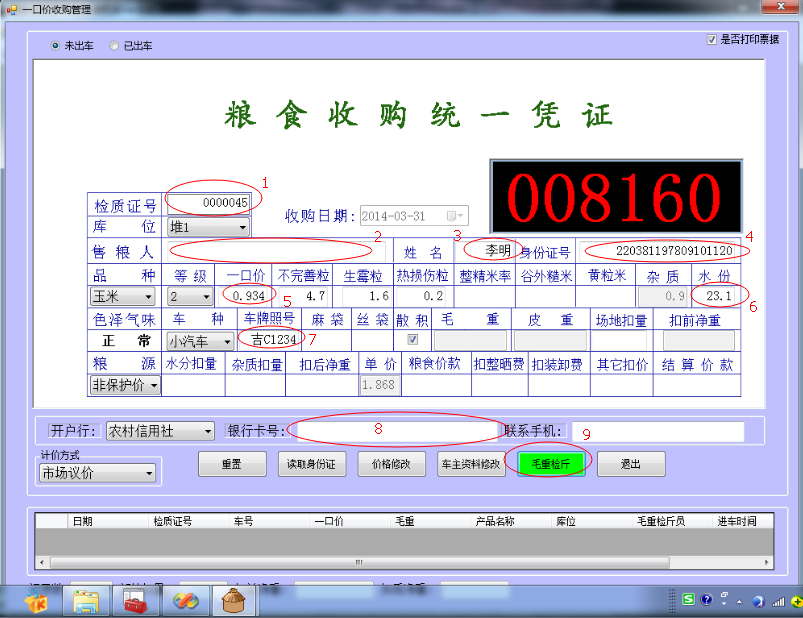Image resolution: width=803 pixels, height=618 pixels.
Task: Click the blue help tray icon
Action: (x=706, y=600)
